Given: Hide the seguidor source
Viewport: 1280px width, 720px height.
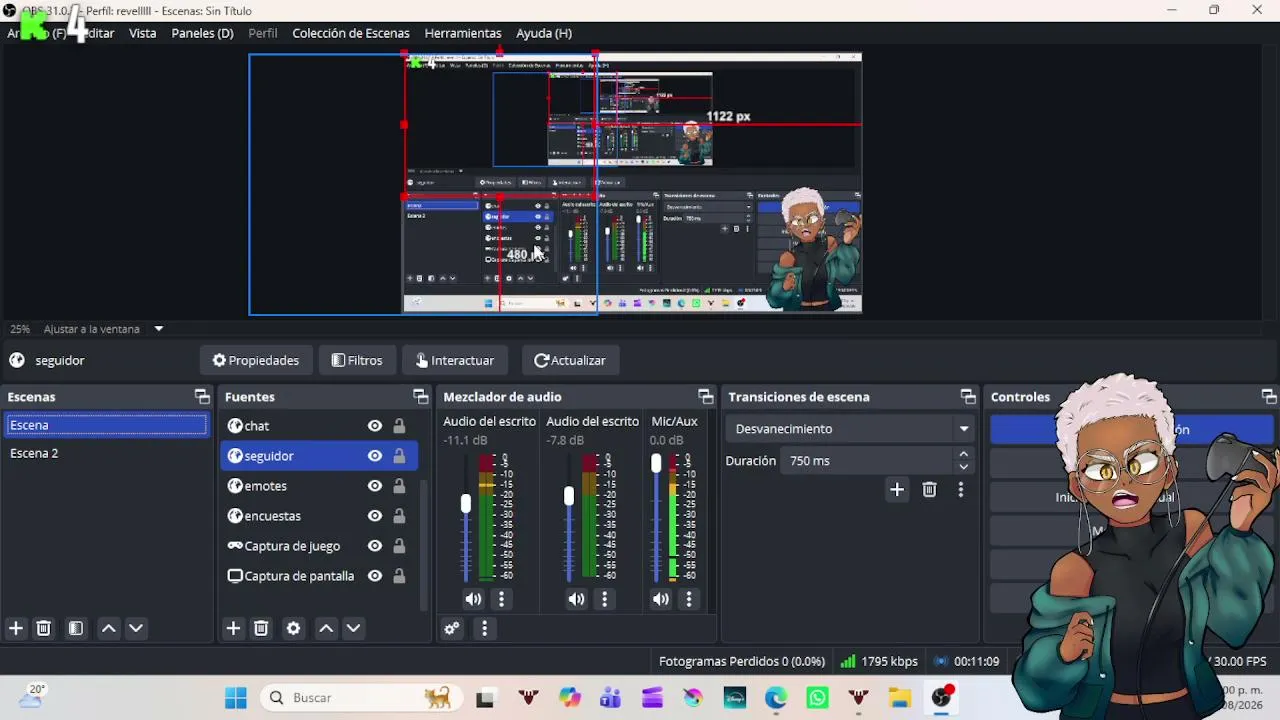Looking at the screenshot, I should 375,456.
